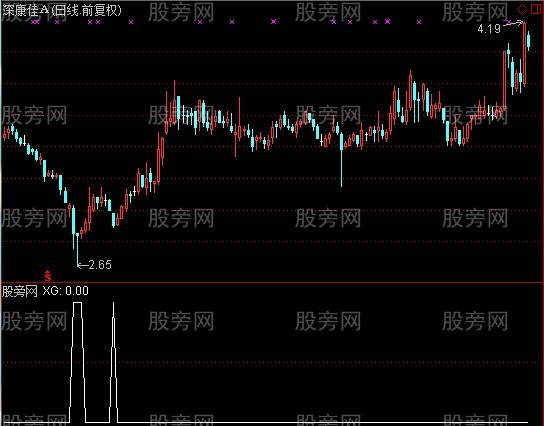Click the red split-window square icon
544x426 pixels.
tap(536, 10)
